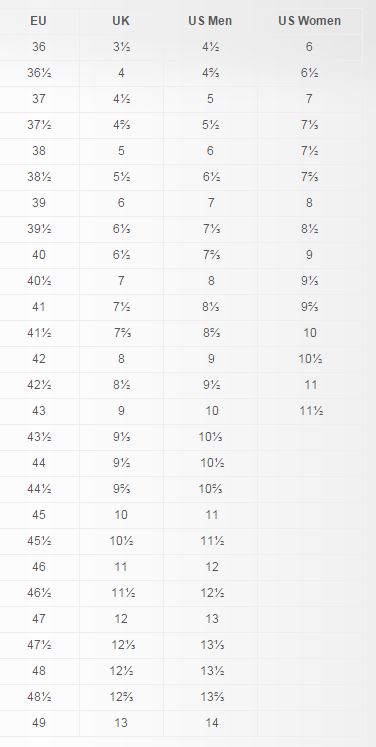The image size is (376, 747).
Task: Click US Women size 6 cell
Action: point(309,47)
